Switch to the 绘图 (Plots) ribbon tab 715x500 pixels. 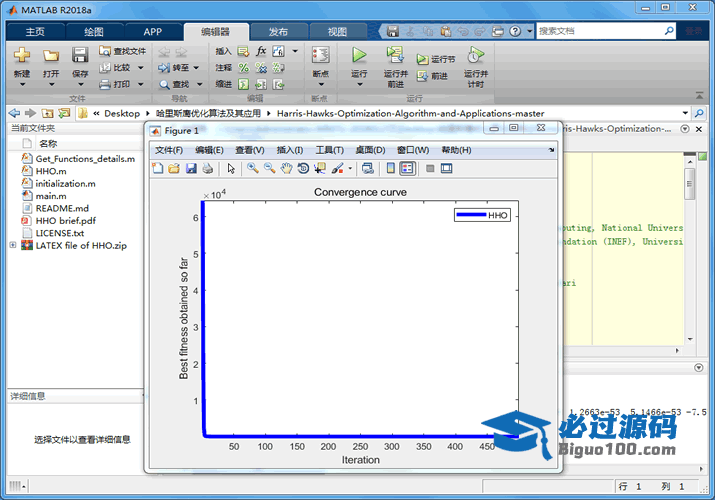pos(93,31)
